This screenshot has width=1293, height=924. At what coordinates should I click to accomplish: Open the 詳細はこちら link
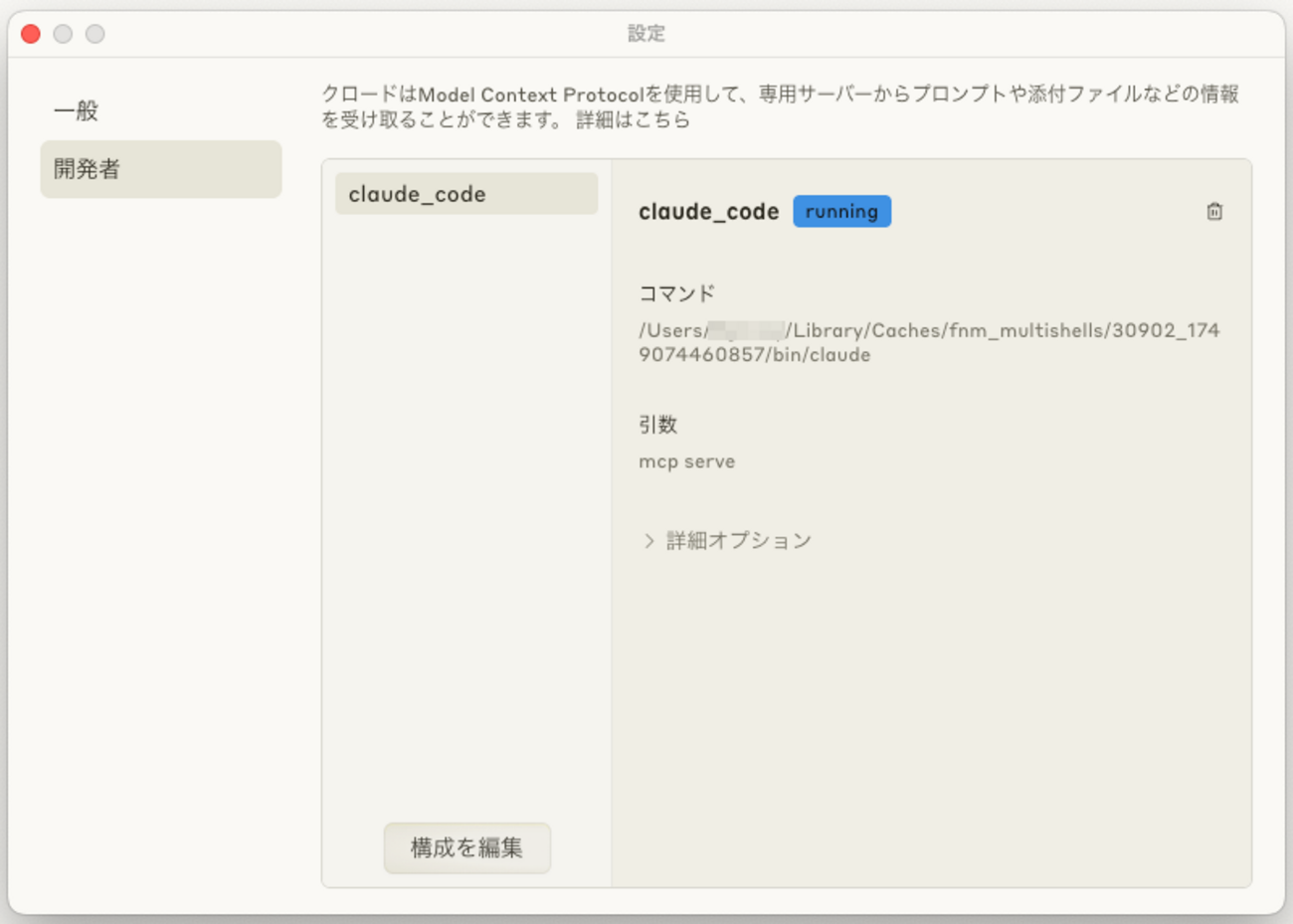tap(634, 119)
